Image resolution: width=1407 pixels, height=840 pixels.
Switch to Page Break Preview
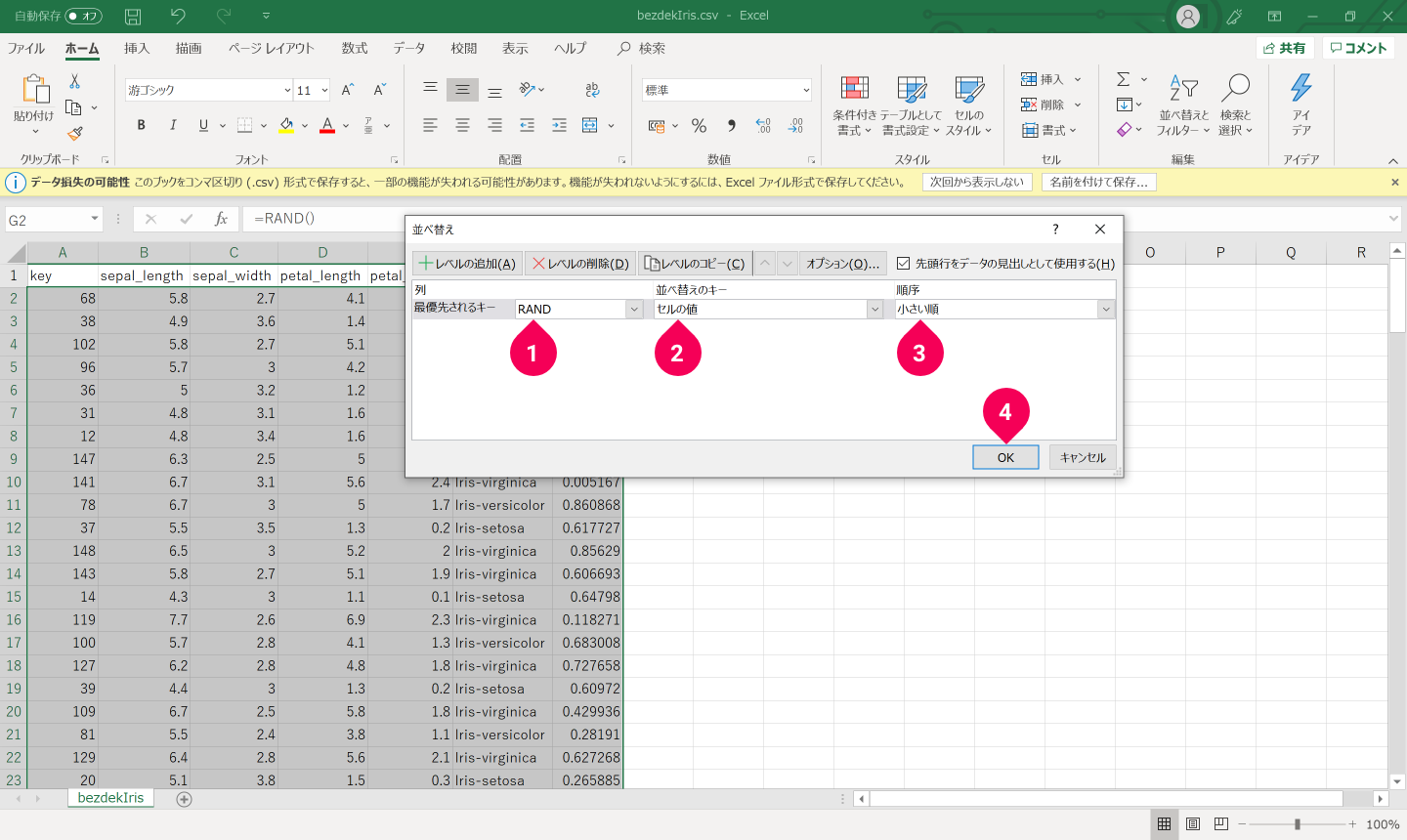[x=1221, y=824]
